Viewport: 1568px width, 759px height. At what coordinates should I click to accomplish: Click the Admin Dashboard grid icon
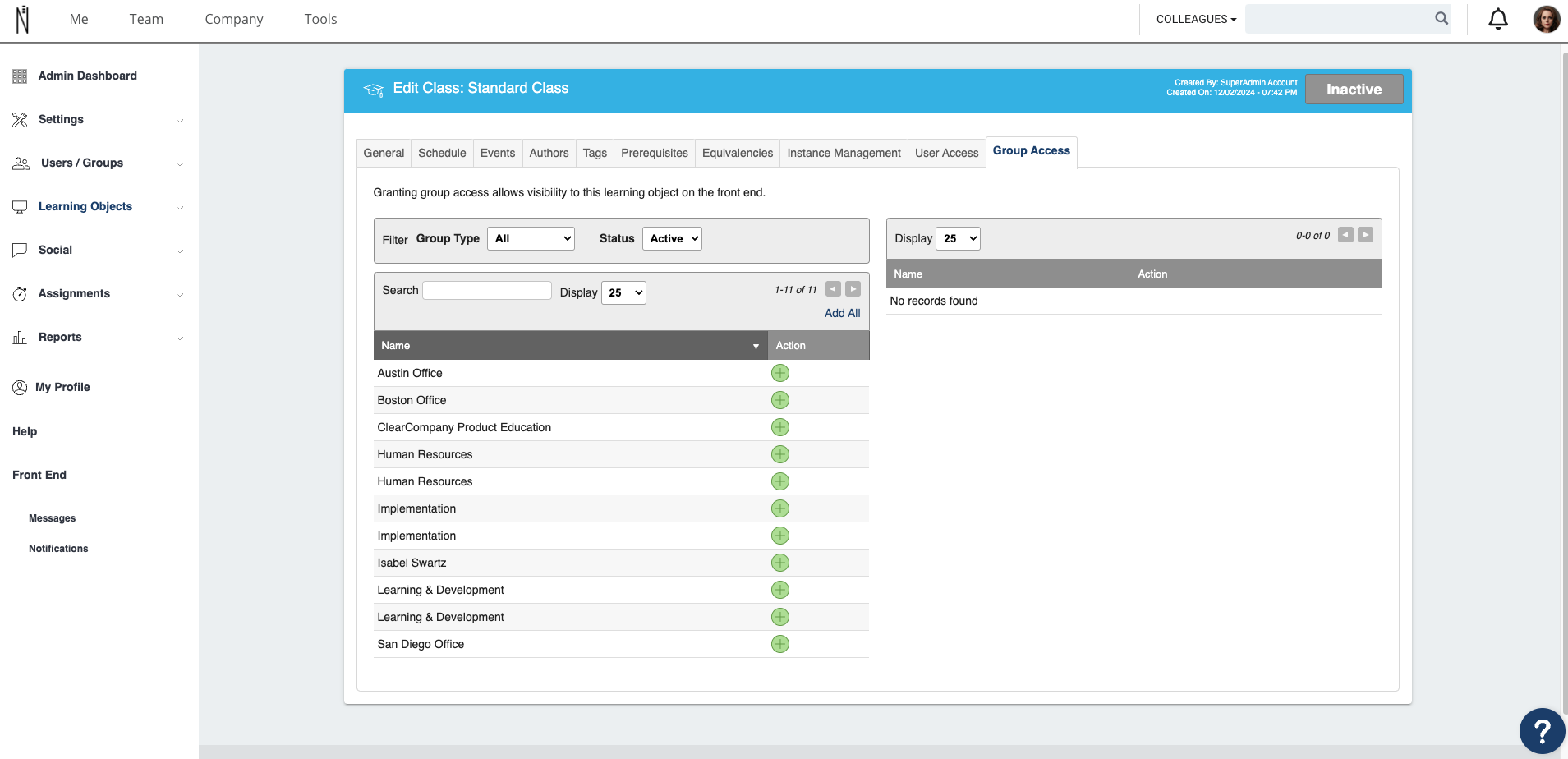coord(20,76)
